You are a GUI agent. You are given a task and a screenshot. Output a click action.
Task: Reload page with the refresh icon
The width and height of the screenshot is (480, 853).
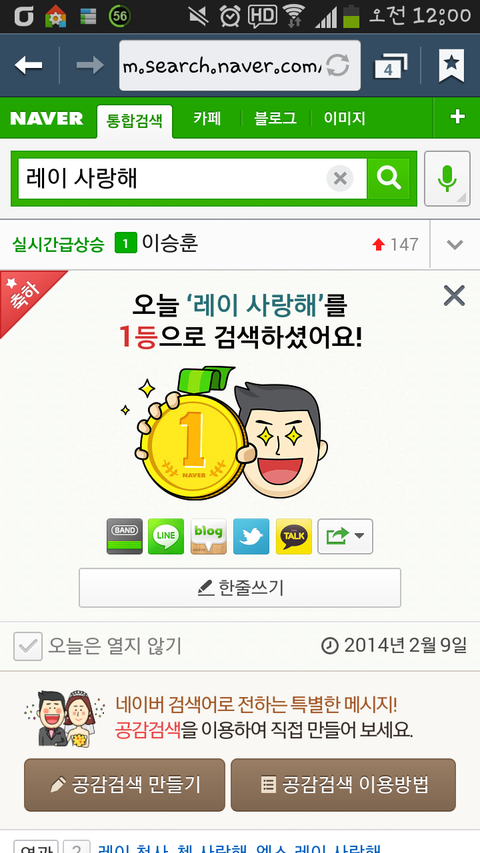coord(337,66)
